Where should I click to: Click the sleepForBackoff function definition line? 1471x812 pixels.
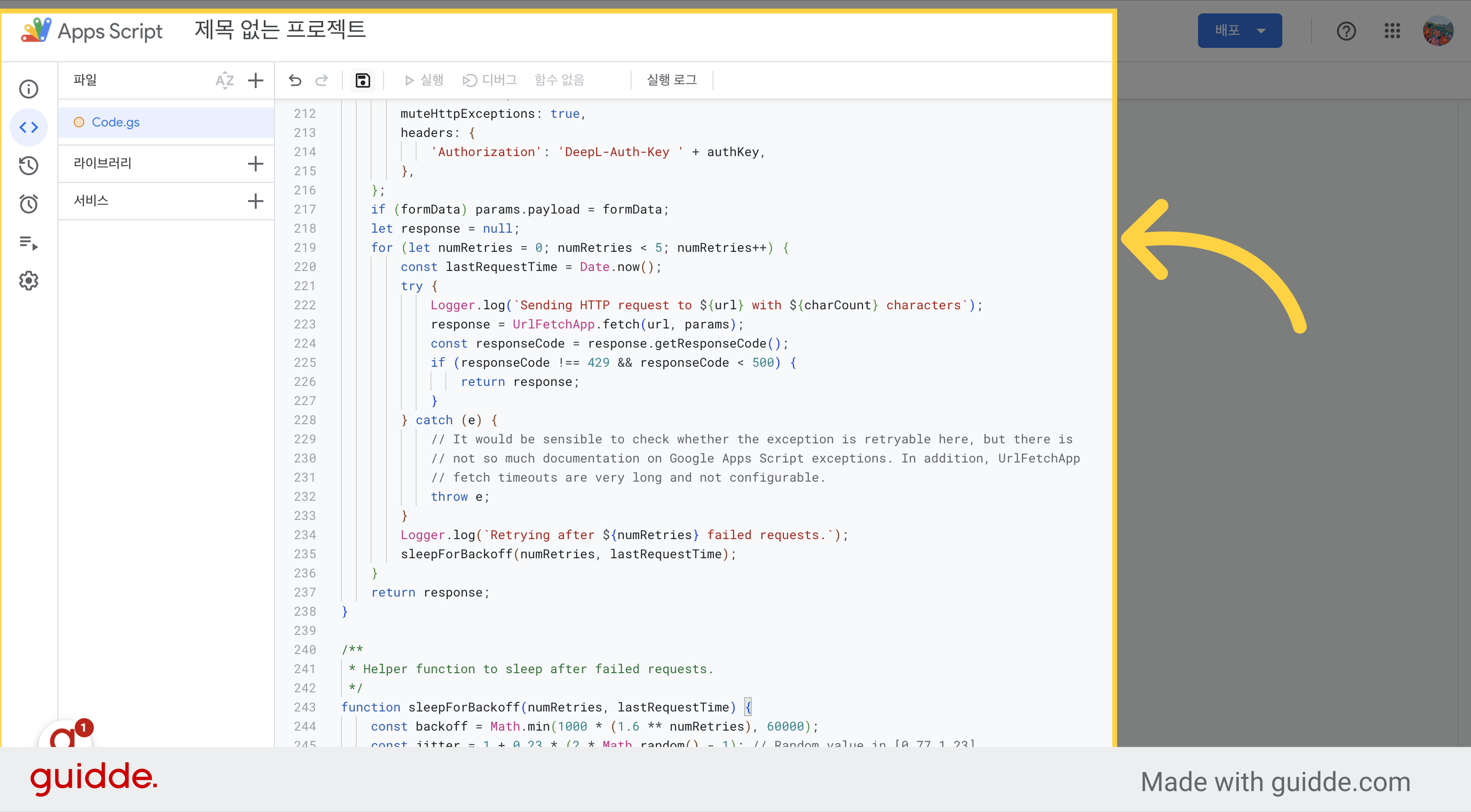[x=546, y=707]
